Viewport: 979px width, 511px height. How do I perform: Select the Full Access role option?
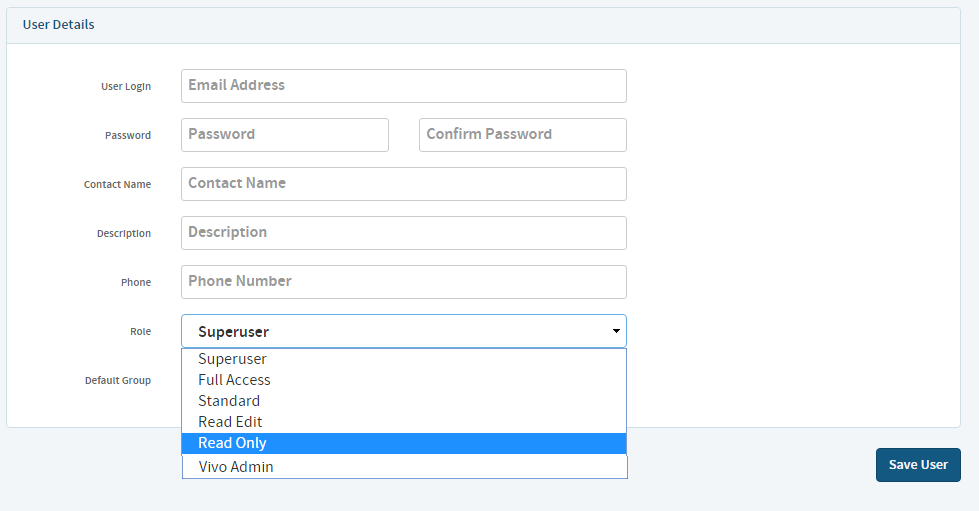404,380
